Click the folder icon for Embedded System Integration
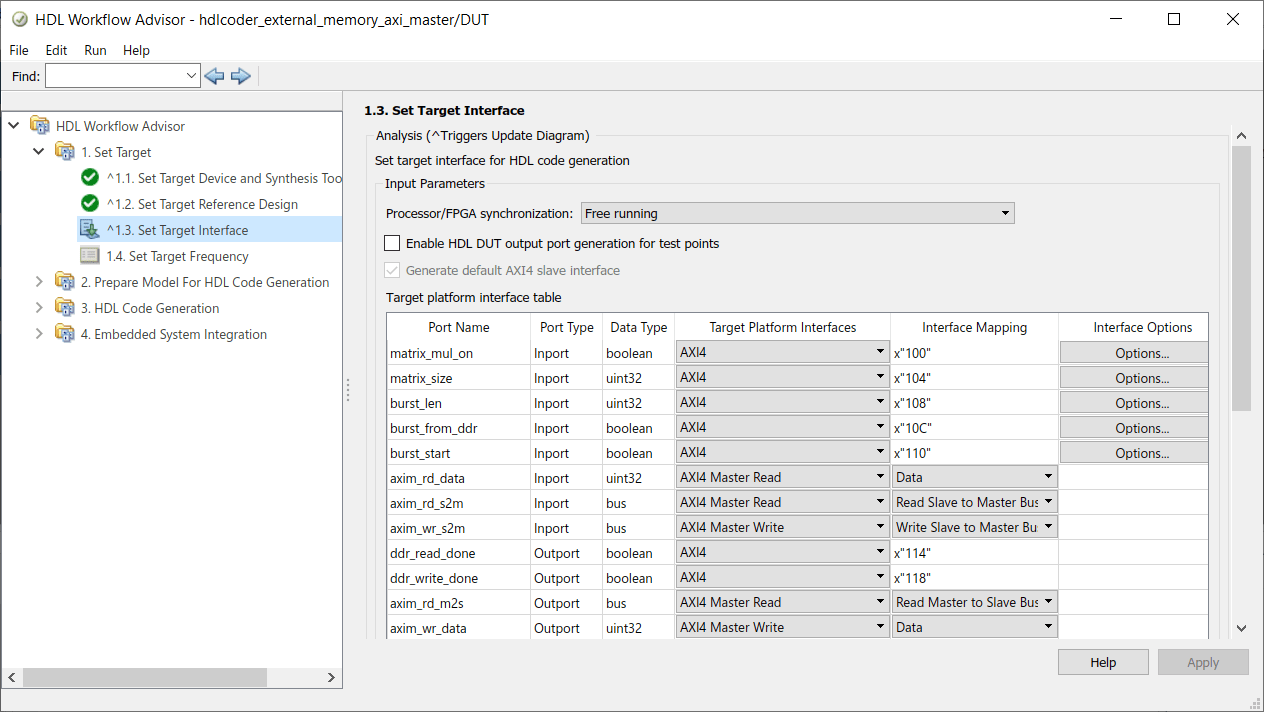 pyautogui.click(x=64, y=334)
